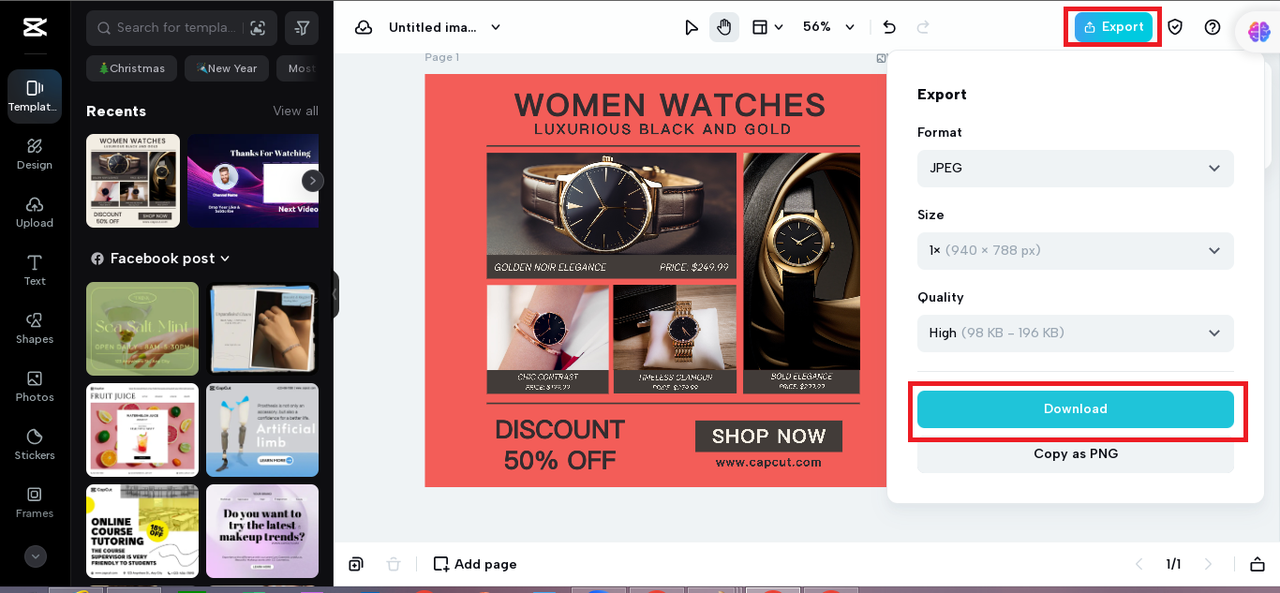Open the Photos panel
The height and width of the screenshot is (593, 1280).
[x=35, y=386]
